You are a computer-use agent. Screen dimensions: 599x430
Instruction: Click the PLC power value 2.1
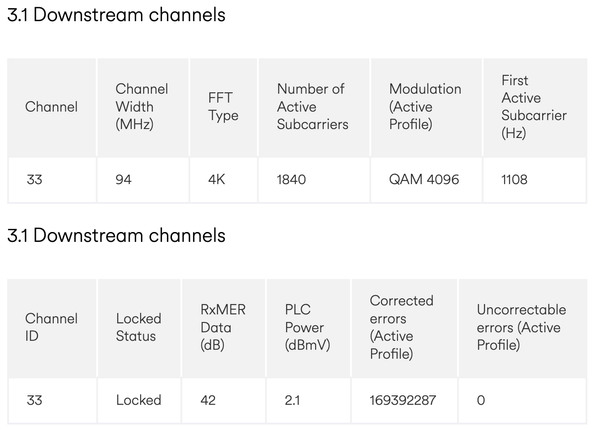point(292,400)
